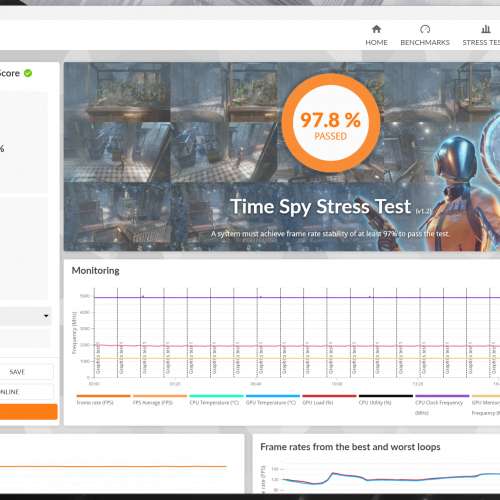Screen dimensions: 500x500
Task: Click the green valid score checkmark icon
Action: click(28, 73)
